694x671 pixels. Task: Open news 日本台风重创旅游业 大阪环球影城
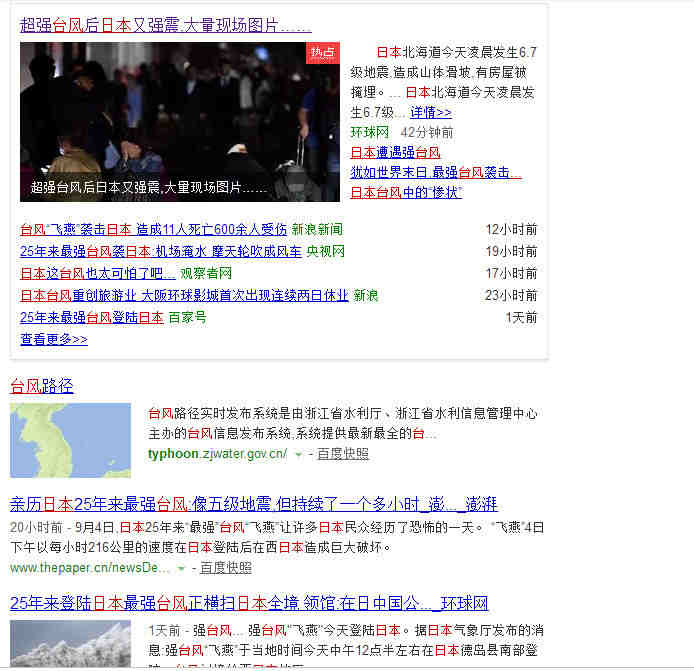coord(184,295)
